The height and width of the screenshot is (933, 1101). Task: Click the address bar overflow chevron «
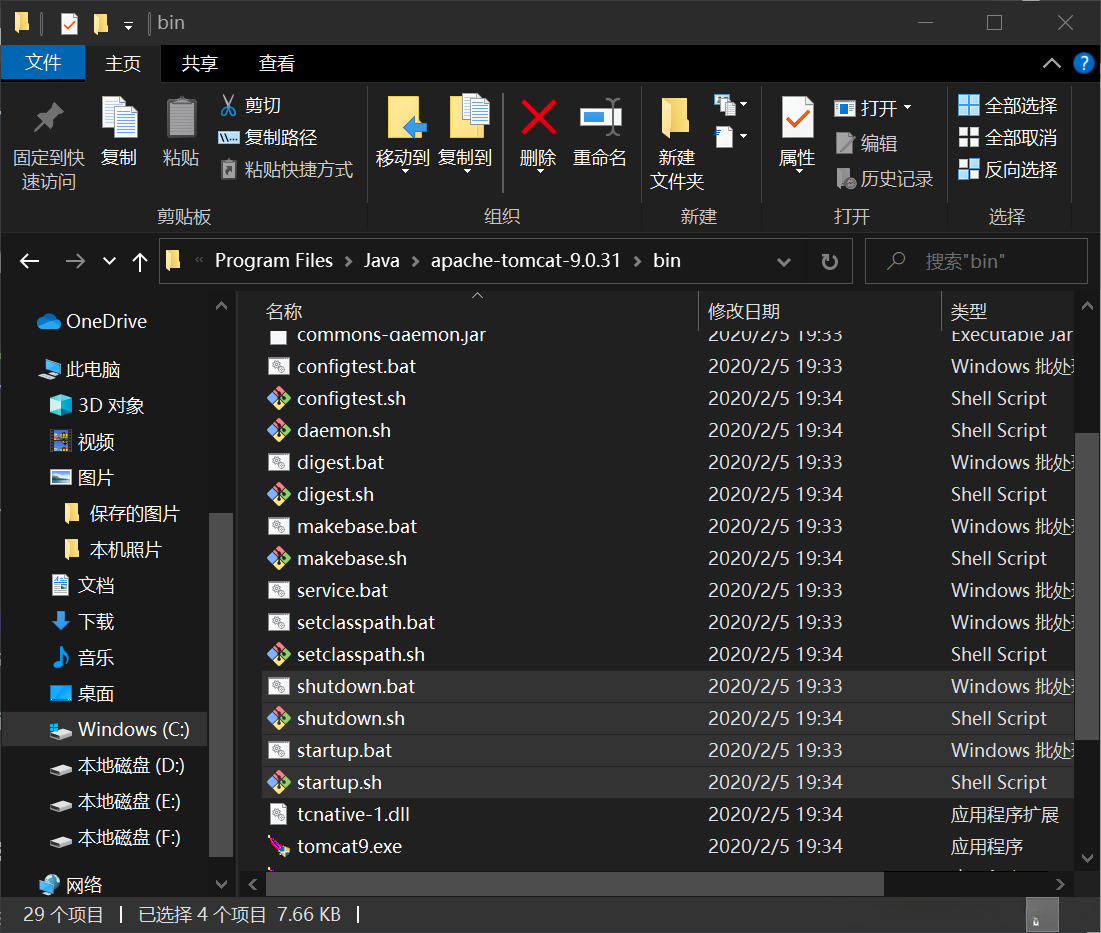(x=199, y=260)
